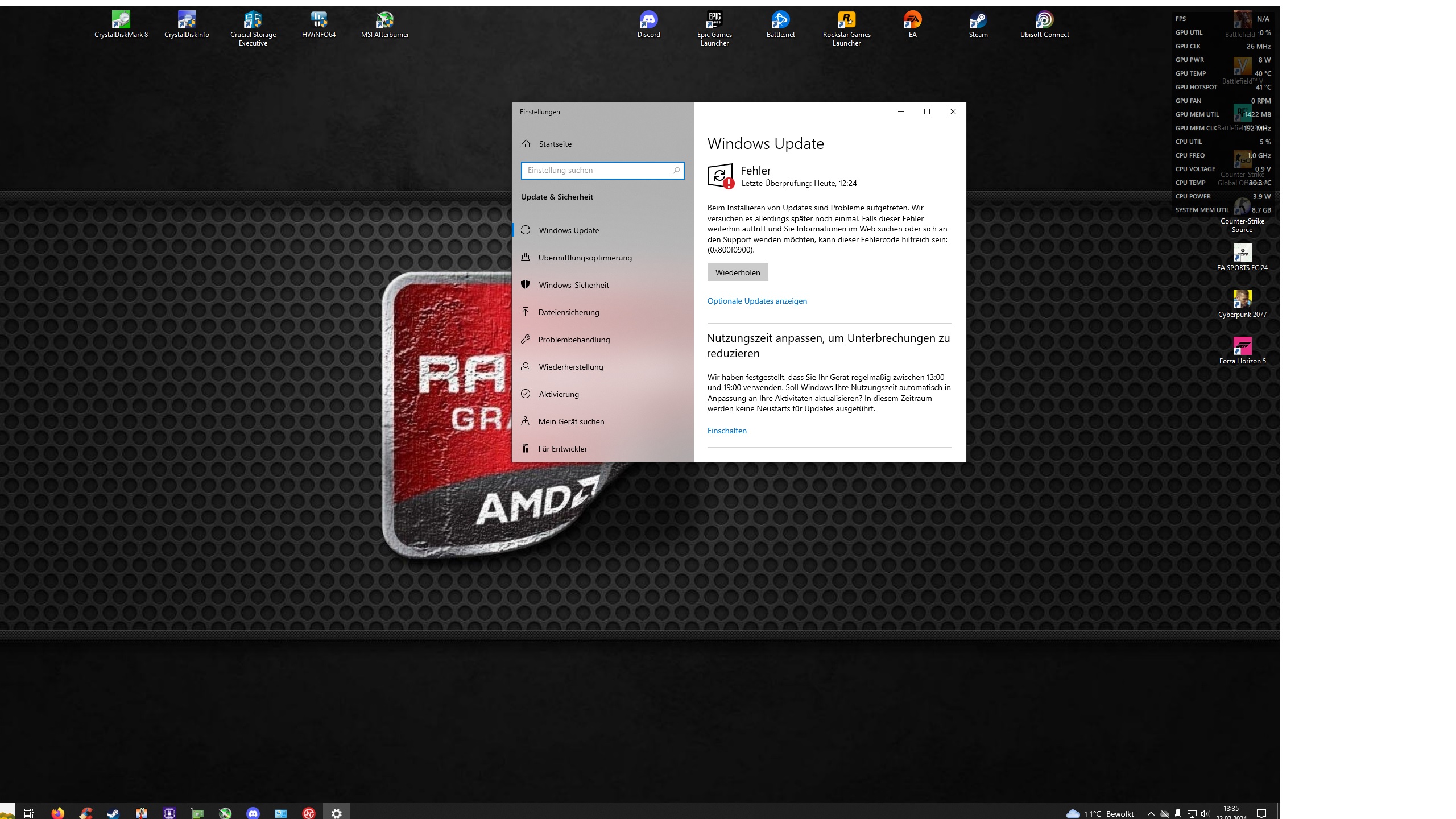The image size is (1456, 819).
Task: Click the Wiederholen button
Action: pos(737,272)
